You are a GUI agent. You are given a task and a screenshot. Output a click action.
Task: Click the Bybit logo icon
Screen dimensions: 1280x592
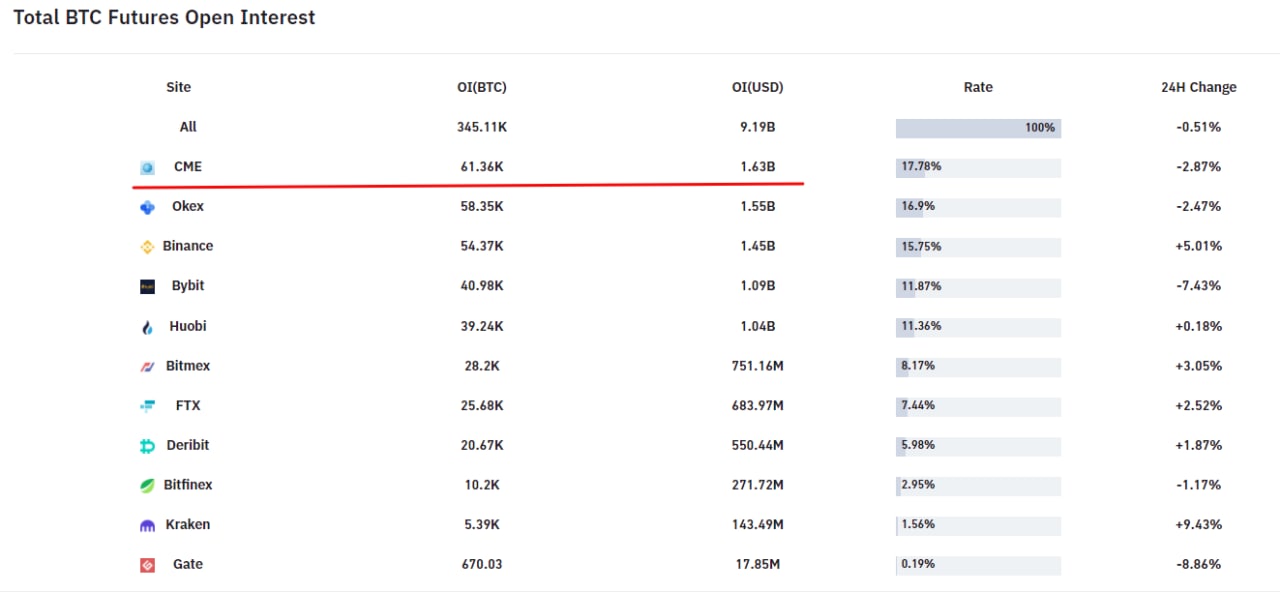coord(147,287)
